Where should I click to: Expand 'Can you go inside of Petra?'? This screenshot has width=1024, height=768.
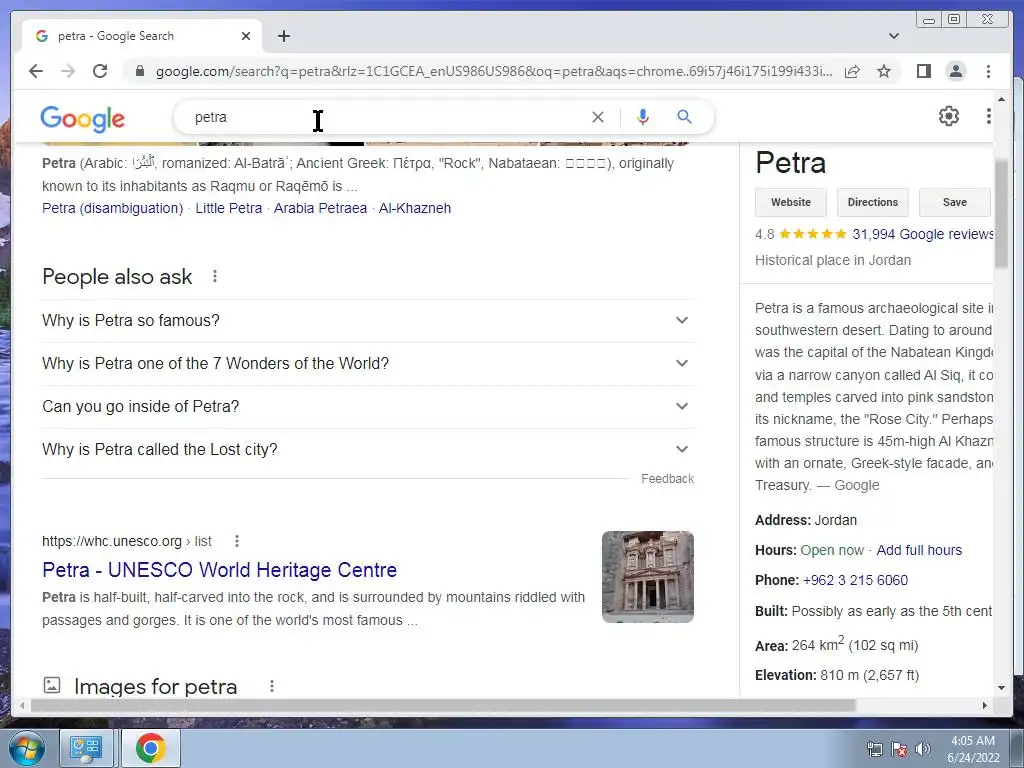(x=368, y=407)
